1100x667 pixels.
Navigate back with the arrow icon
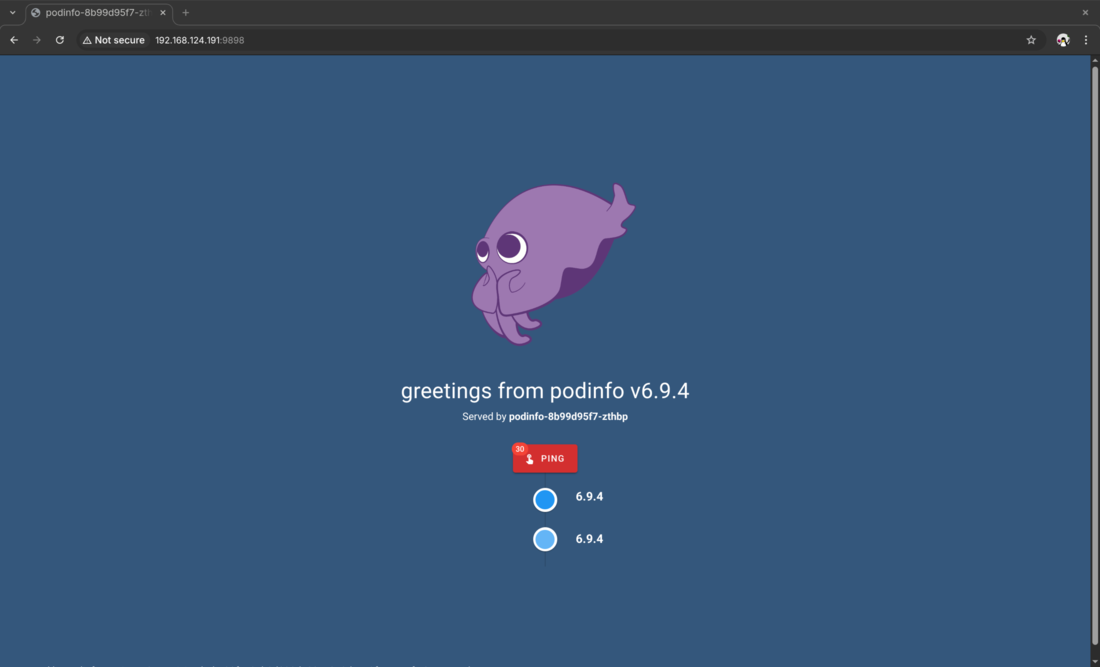[13, 40]
